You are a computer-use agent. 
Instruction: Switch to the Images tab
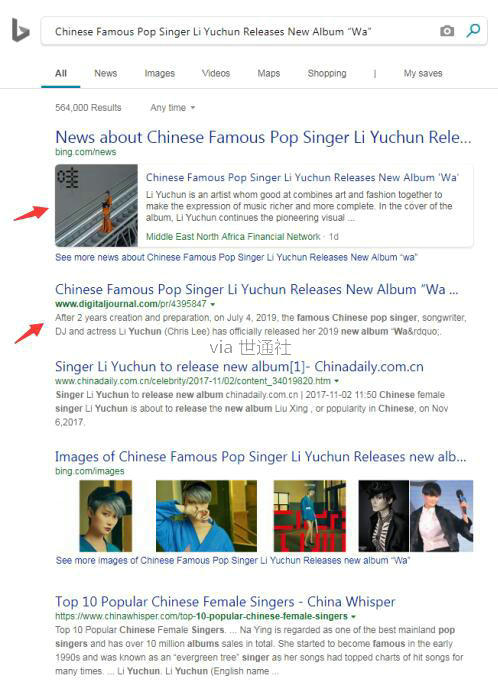pyautogui.click(x=159, y=73)
